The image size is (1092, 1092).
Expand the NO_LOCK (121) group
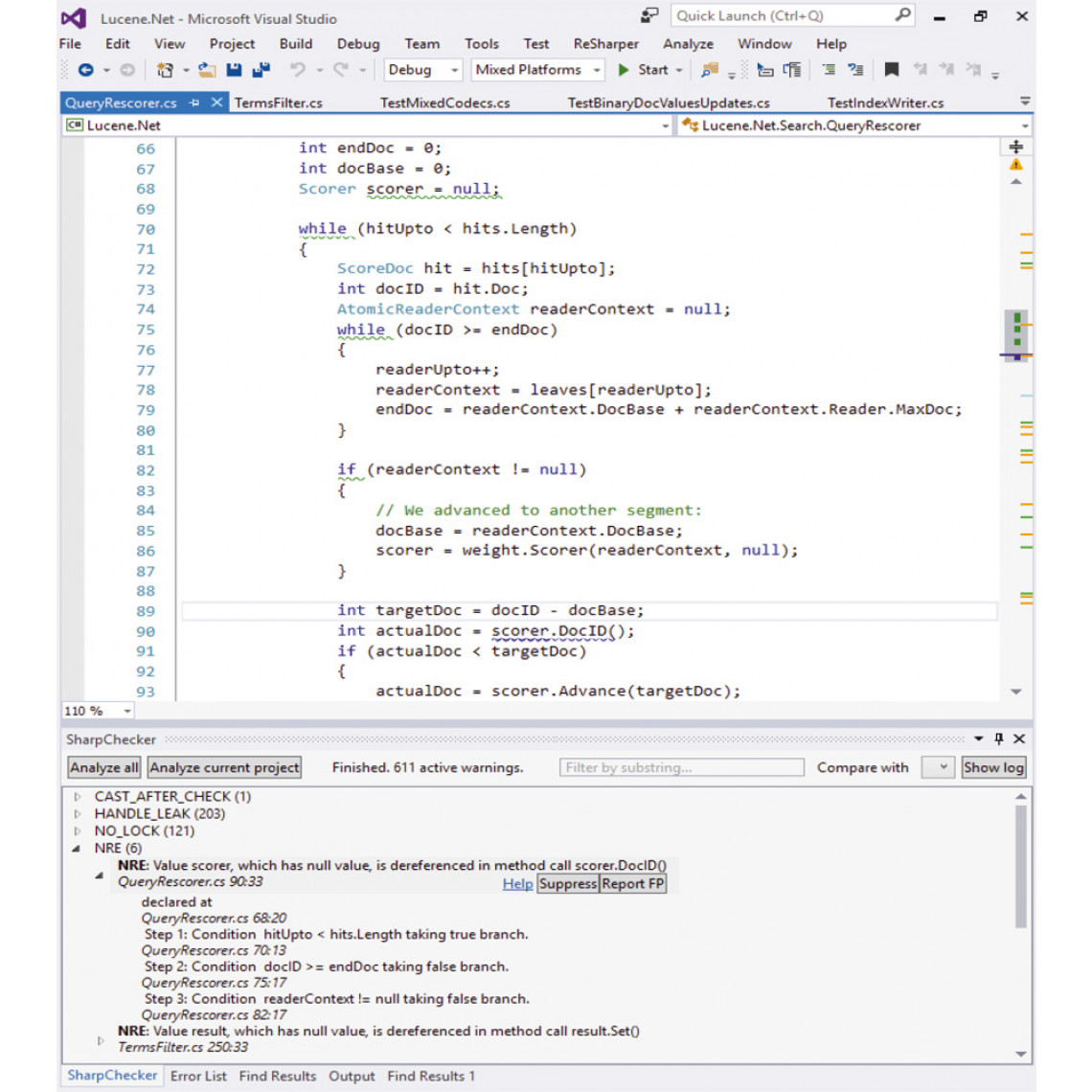click(78, 831)
